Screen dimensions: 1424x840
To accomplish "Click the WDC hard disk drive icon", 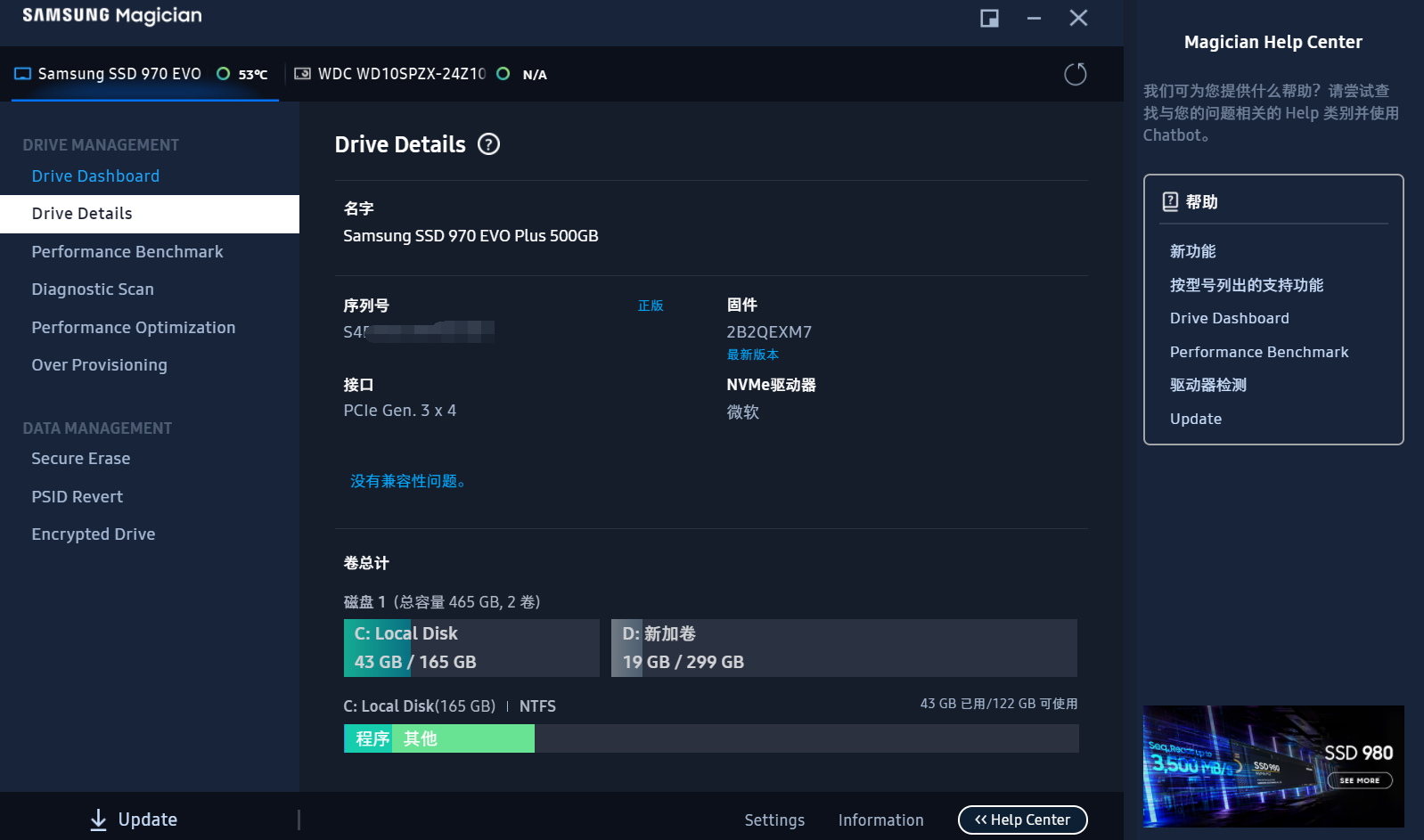I will [x=303, y=74].
